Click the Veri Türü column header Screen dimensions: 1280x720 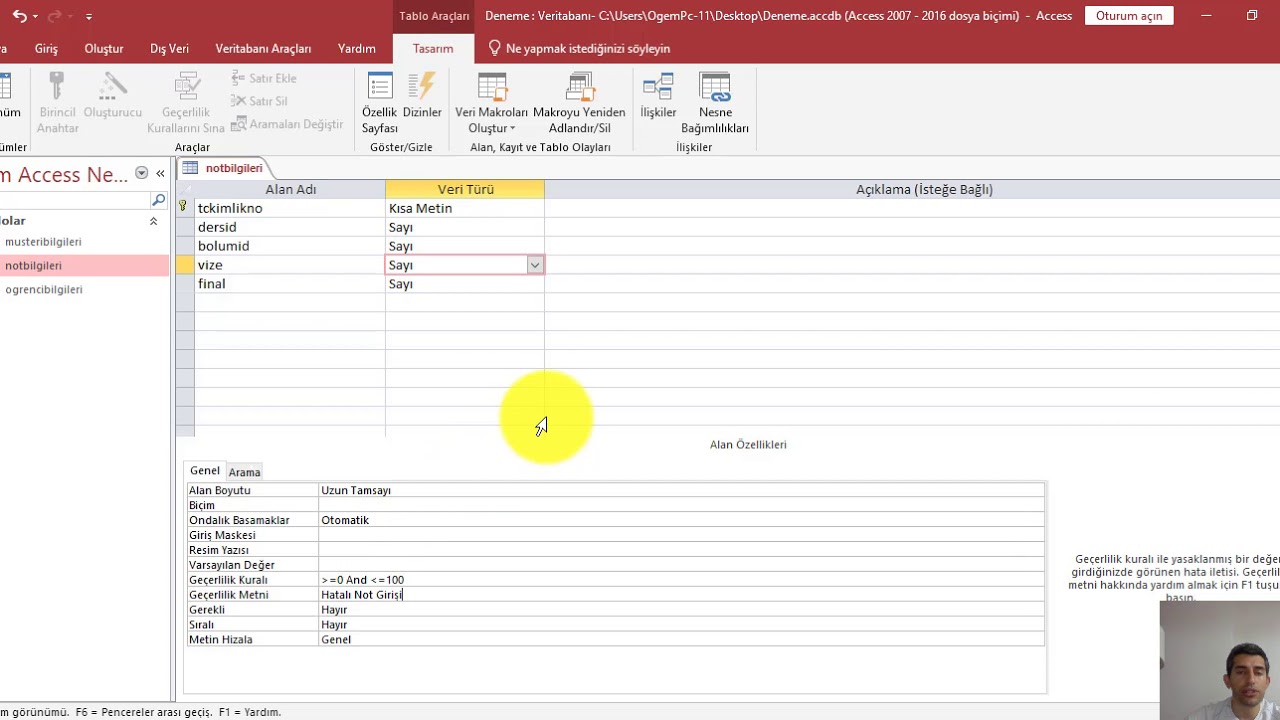click(465, 189)
